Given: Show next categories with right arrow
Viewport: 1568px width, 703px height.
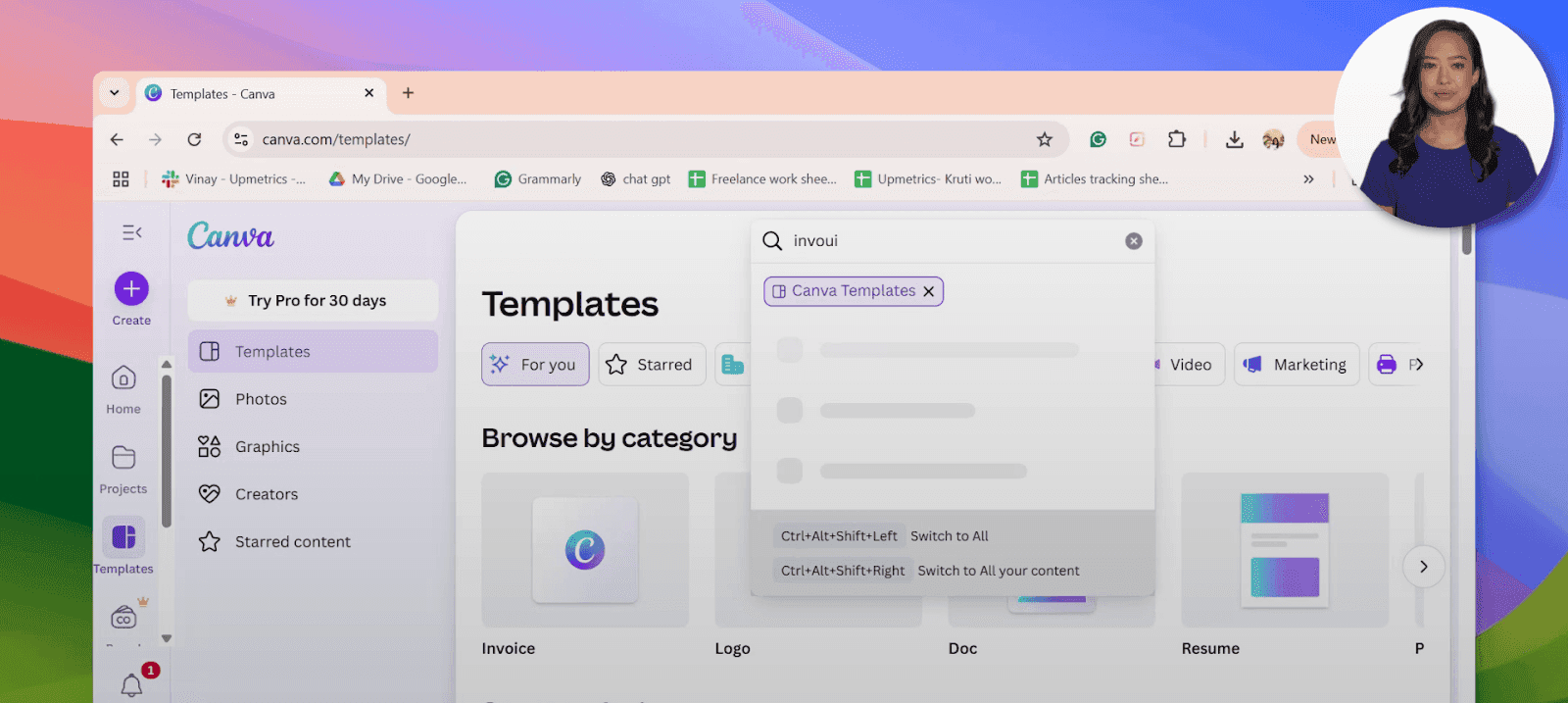Looking at the screenshot, I should click(1423, 567).
